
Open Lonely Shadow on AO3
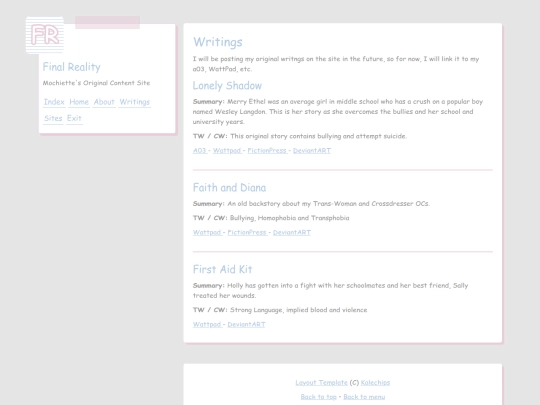200,150
